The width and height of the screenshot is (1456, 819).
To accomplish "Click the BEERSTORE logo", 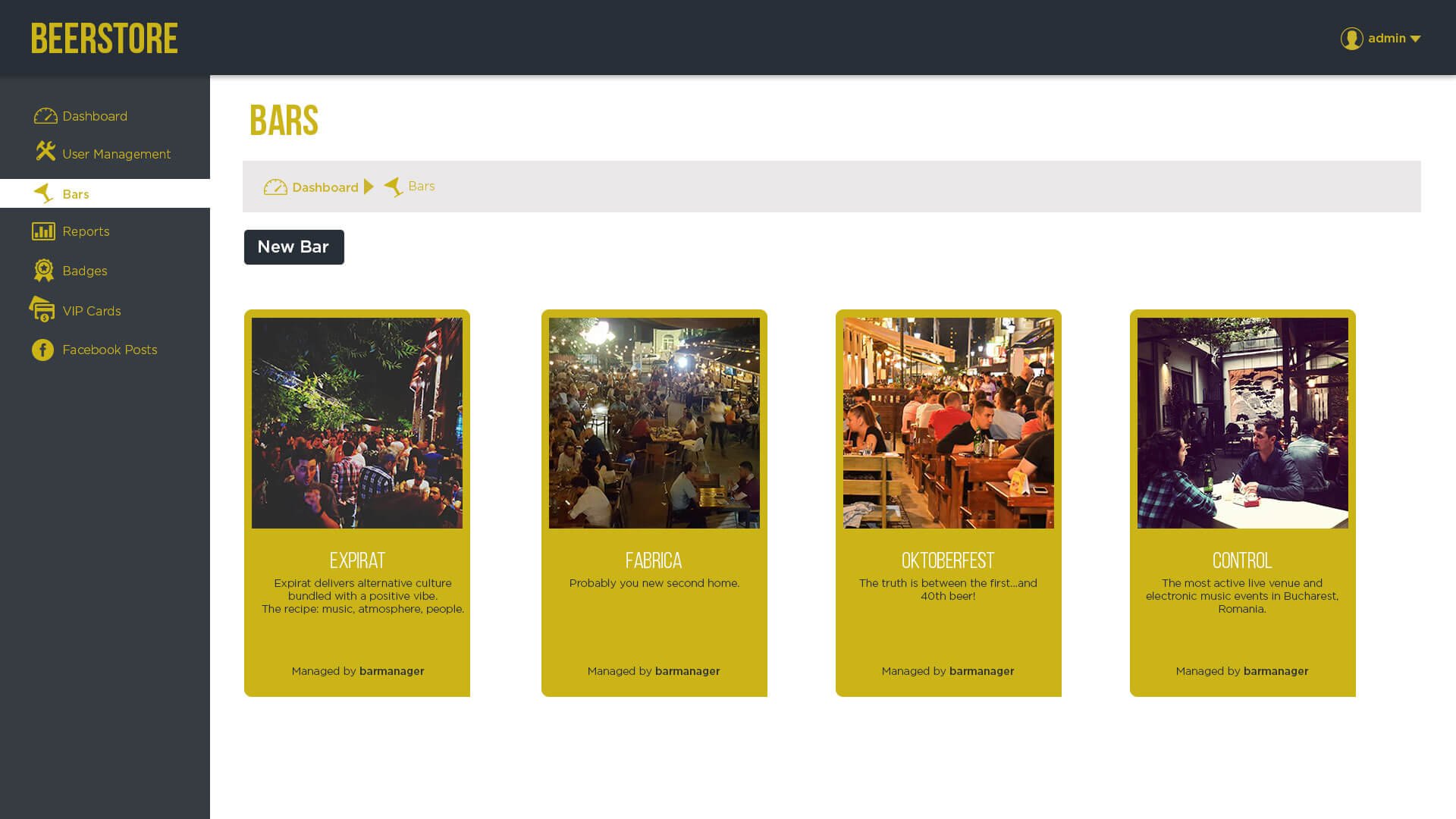I will click(x=105, y=39).
